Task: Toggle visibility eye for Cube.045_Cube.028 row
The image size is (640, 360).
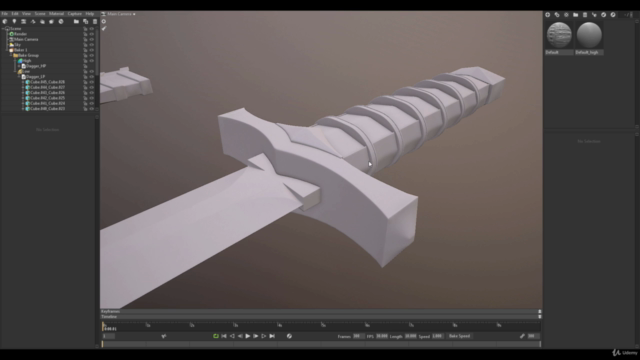Action: click(x=92, y=82)
